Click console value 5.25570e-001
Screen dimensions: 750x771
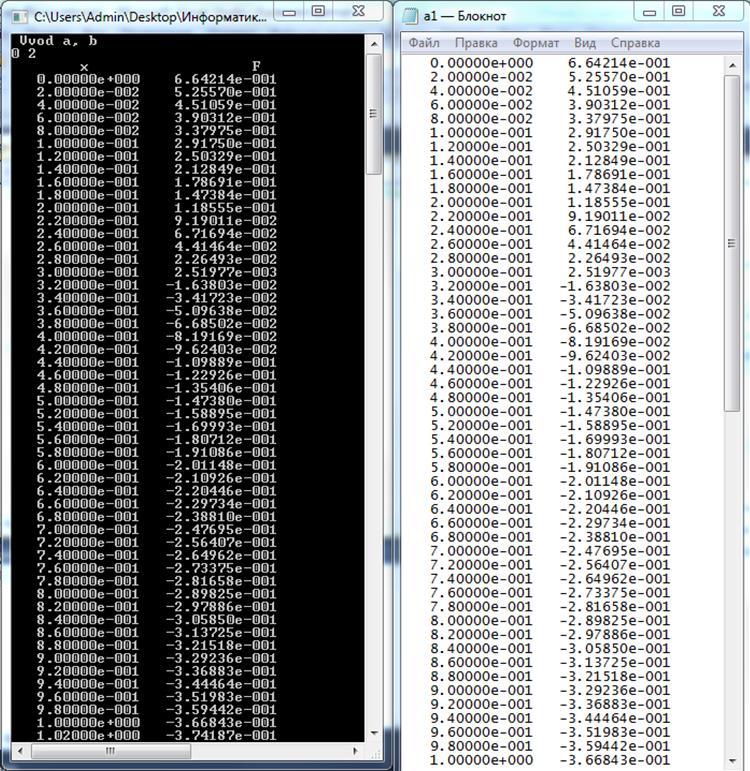point(225,92)
